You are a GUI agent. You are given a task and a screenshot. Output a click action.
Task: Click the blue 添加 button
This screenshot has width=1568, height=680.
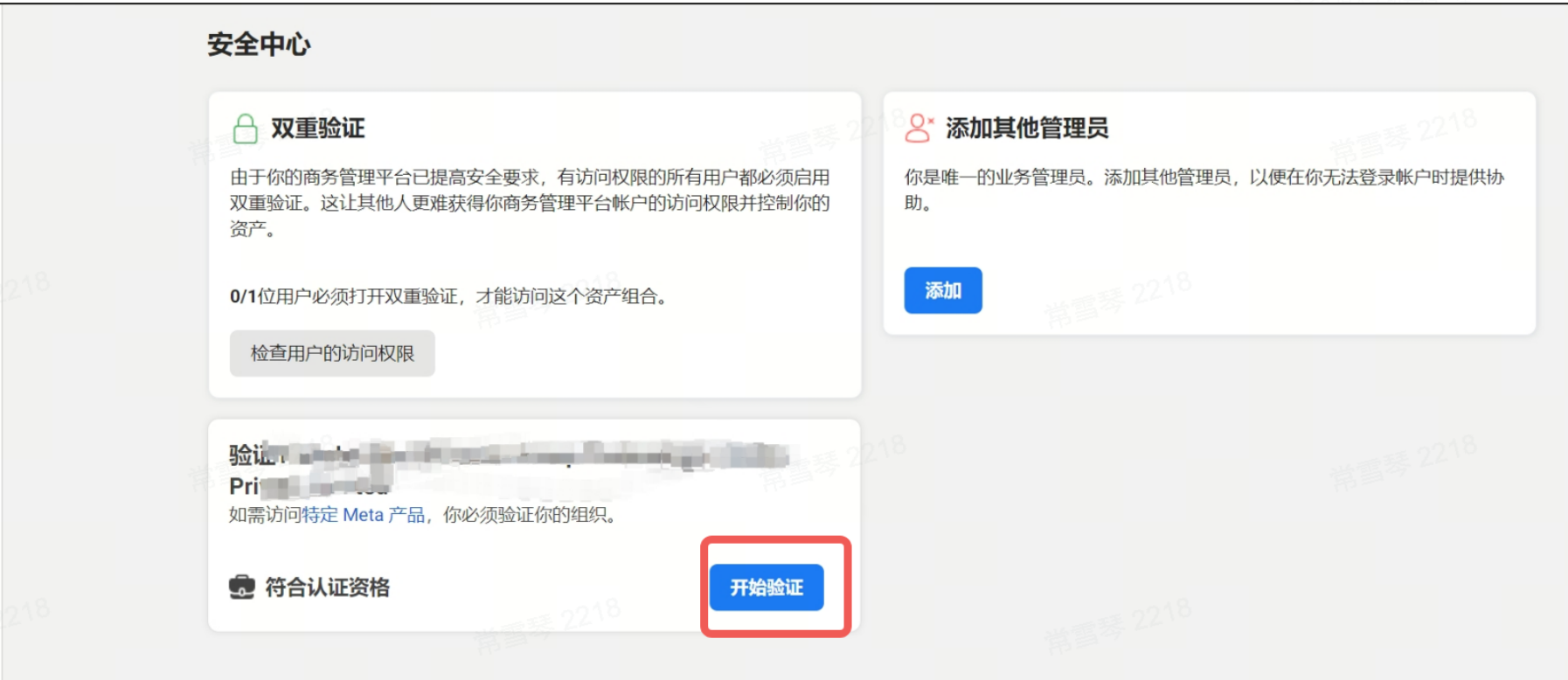pos(943,290)
